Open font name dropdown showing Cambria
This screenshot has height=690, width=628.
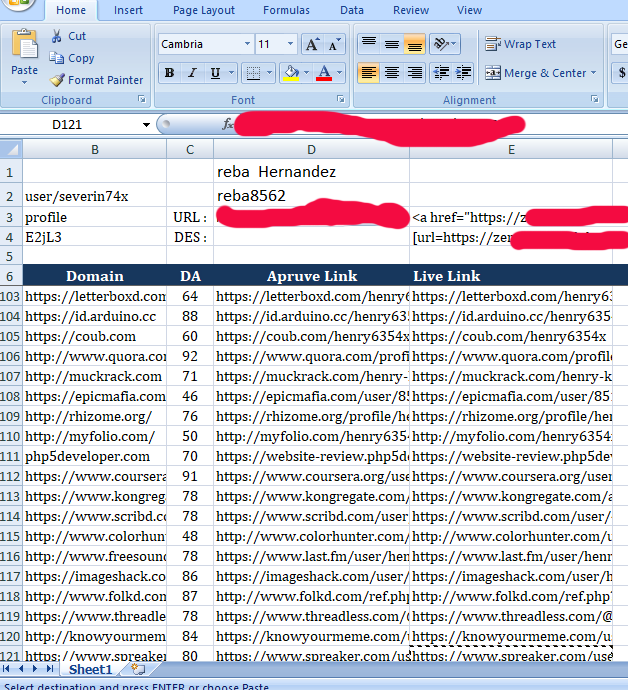tap(247, 44)
